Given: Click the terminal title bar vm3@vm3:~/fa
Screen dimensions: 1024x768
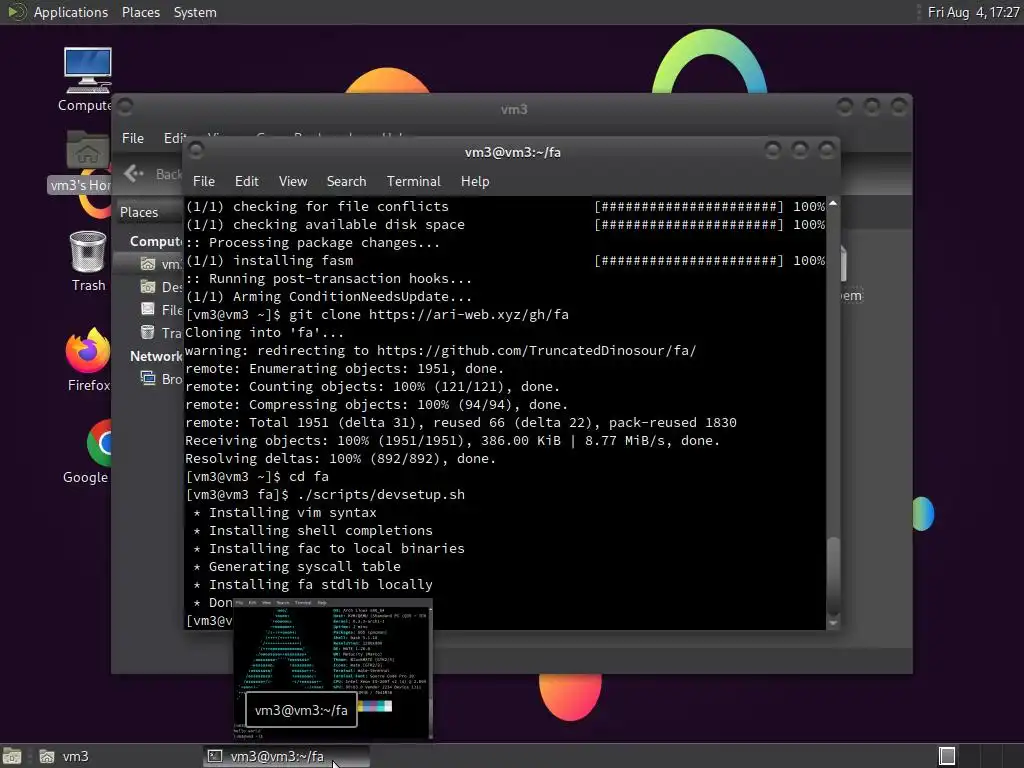Looking at the screenshot, I should [513, 152].
